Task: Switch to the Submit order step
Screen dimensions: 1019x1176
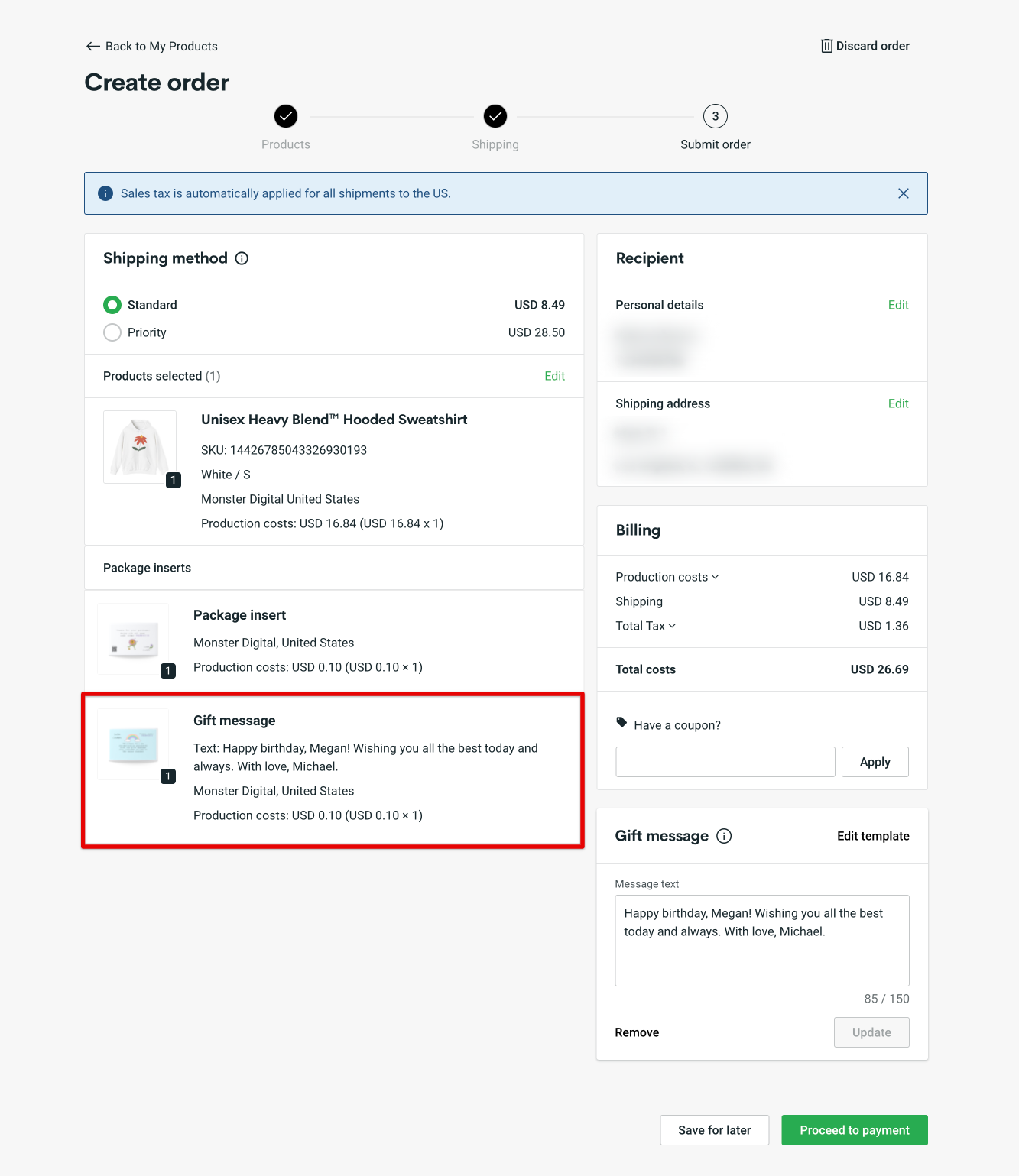Action: (715, 117)
